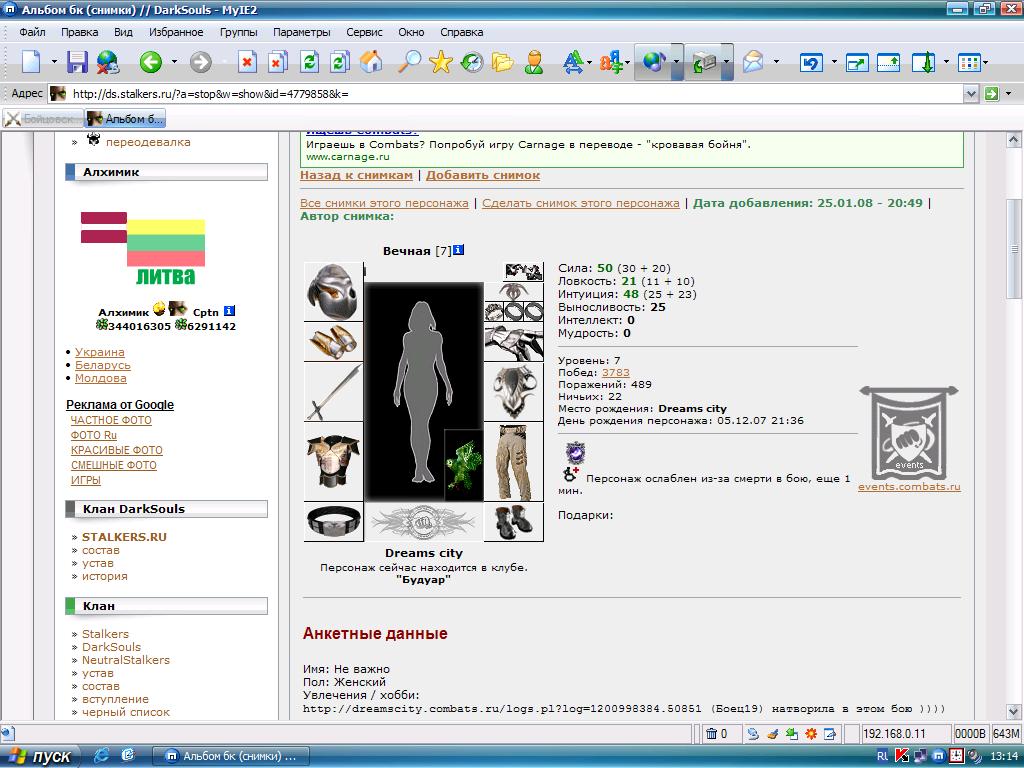The height and width of the screenshot is (768, 1024).
Task: Click the Internet Explorer quick launch icon
Action: 101,756
